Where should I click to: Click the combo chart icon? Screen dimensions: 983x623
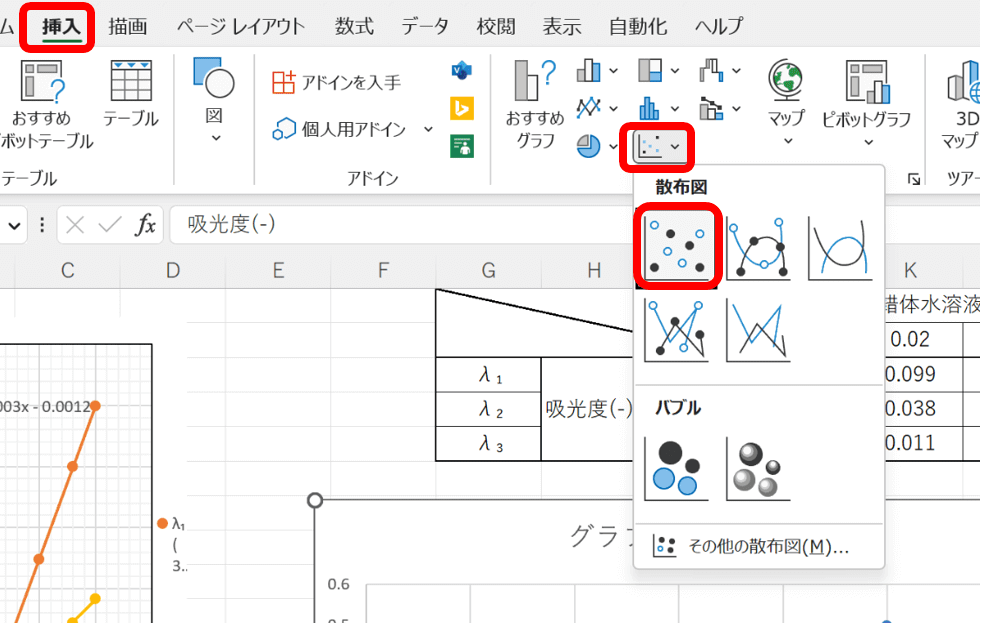pos(712,108)
